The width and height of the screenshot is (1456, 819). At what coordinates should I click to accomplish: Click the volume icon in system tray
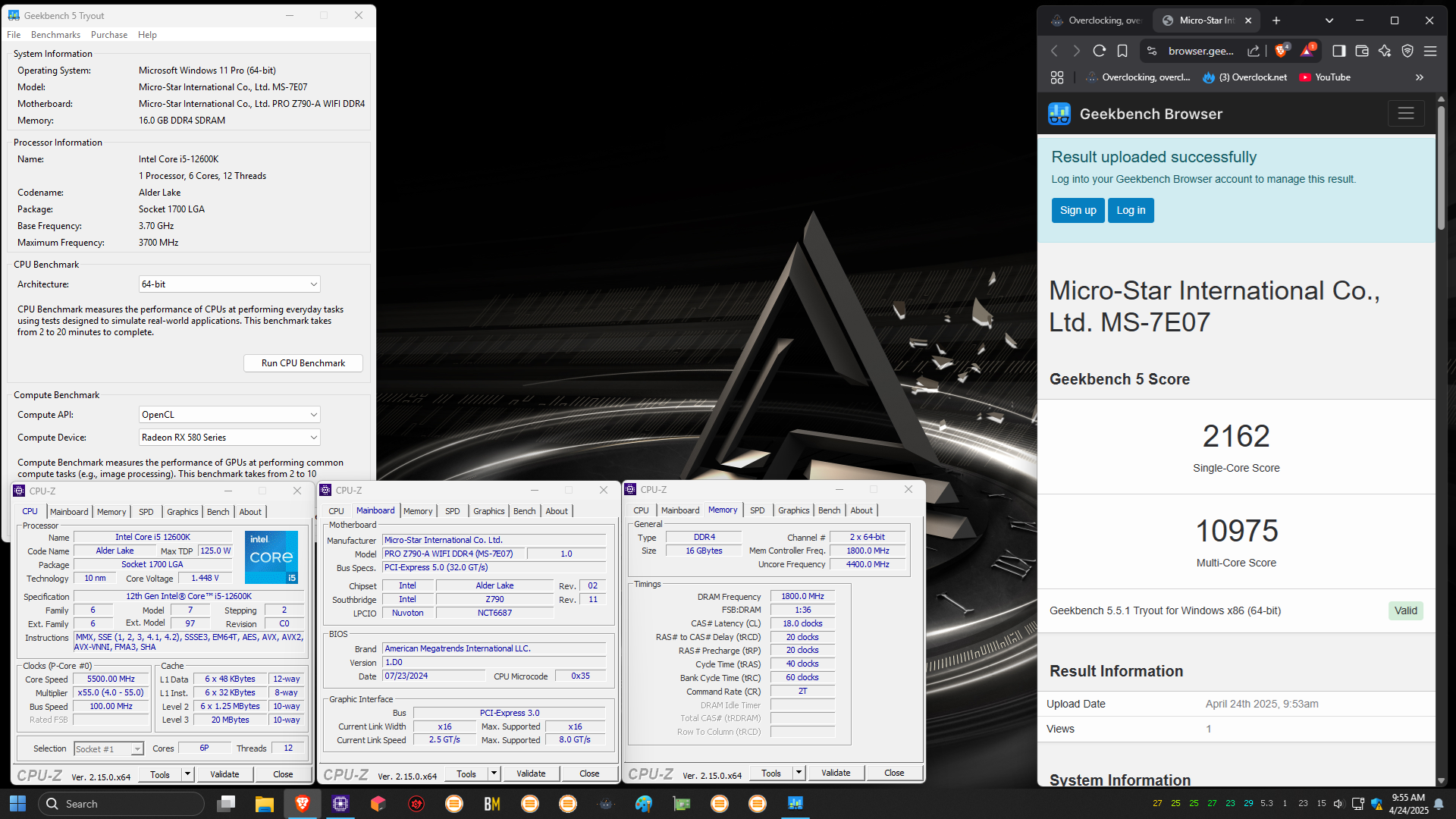(1338, 804)
